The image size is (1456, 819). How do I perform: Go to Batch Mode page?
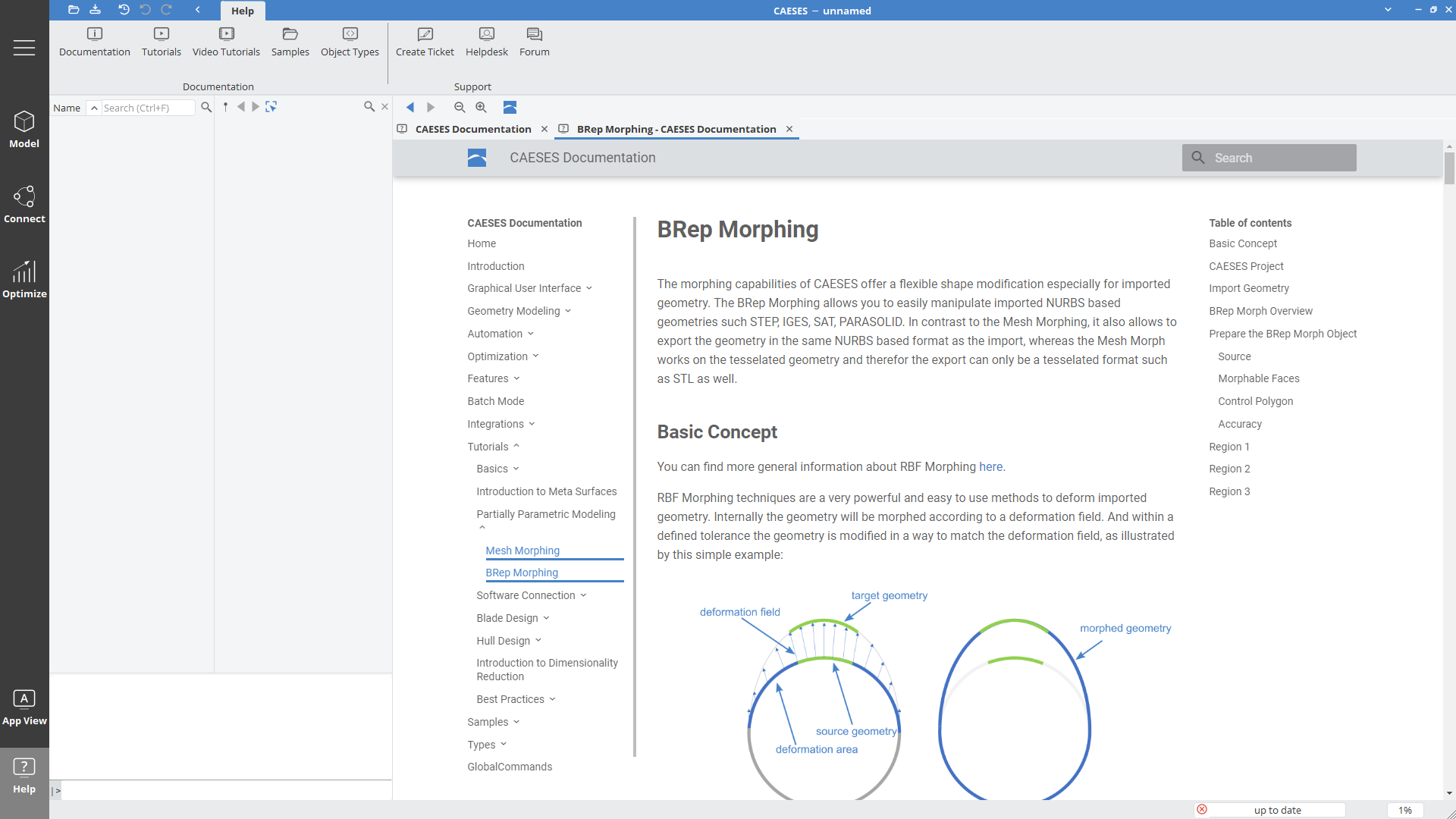[x=496, y=401]
